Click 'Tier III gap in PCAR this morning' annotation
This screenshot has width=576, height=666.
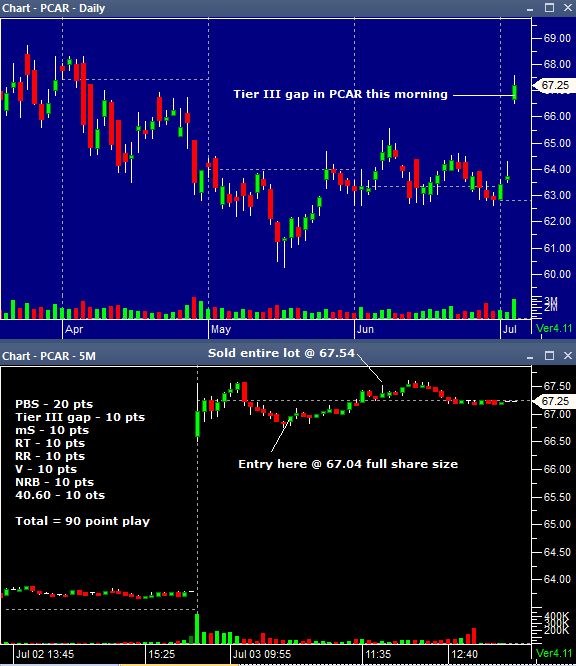pyautogui.click(x=341, y=94)
